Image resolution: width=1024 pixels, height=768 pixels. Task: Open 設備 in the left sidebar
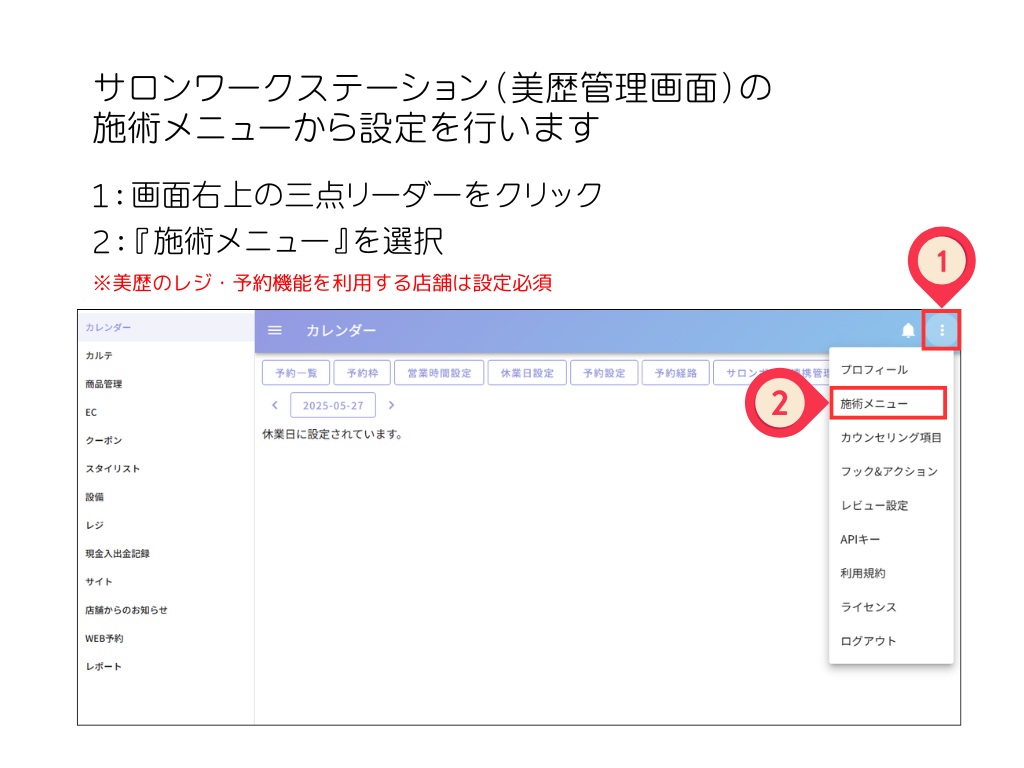coord(166,497)
